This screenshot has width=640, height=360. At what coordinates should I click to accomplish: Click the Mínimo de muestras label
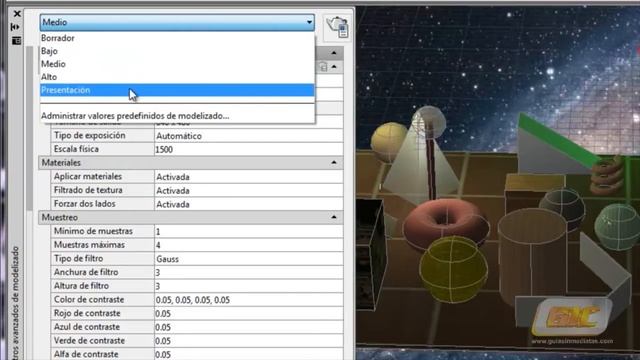click(93, 231)
